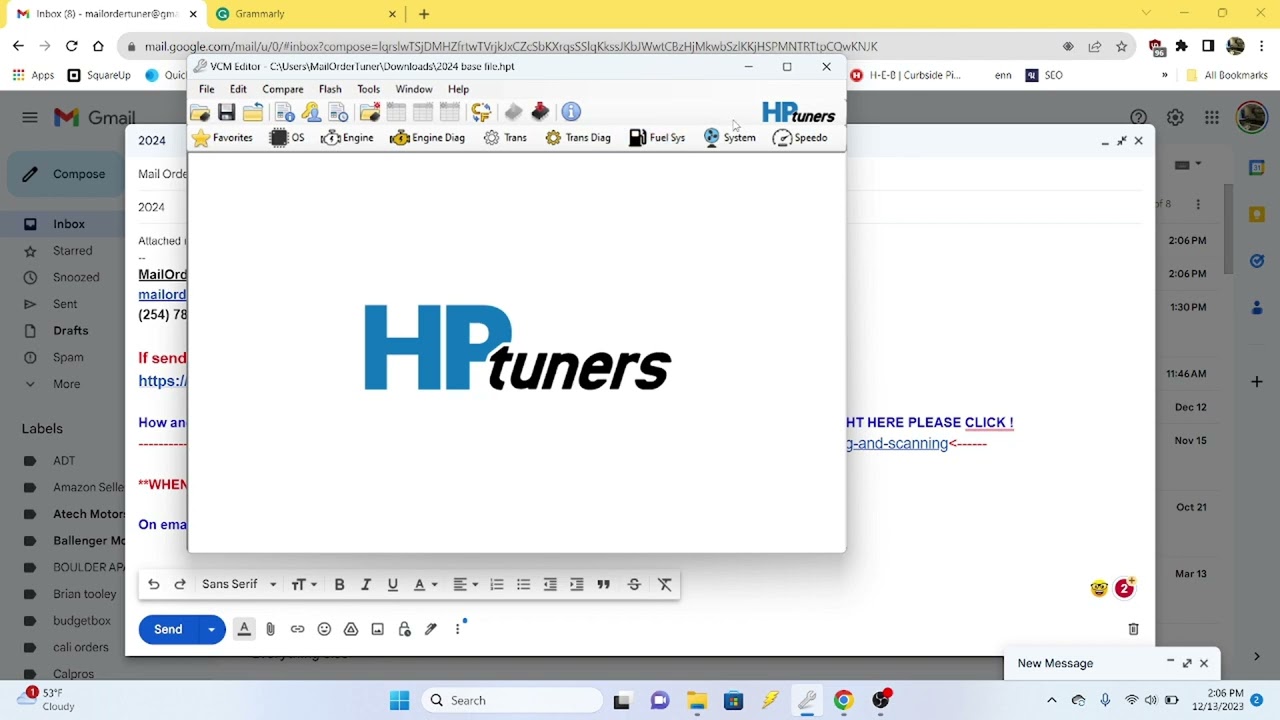The width and height of the screenshot is (1280, 720).
Task: Toggle formatting options bar button
Action: coord(244,629)
